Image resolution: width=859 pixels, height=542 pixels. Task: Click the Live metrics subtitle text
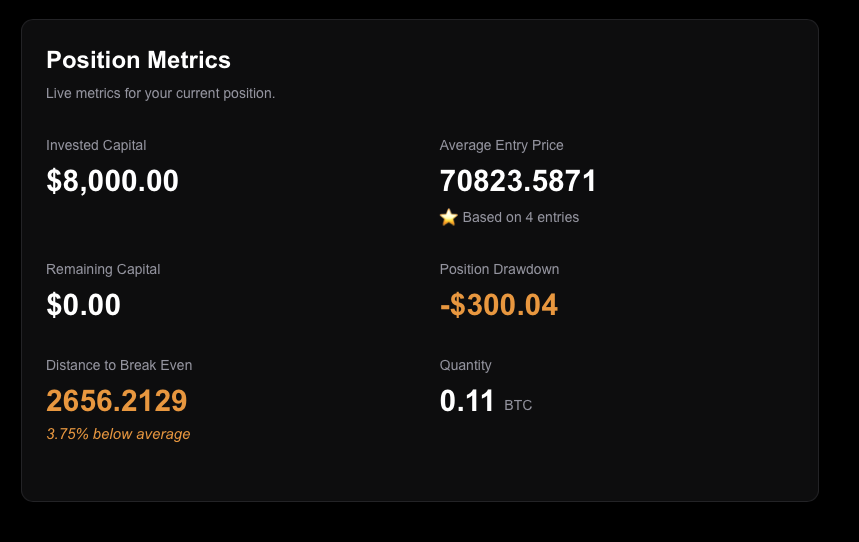tap(161, 94)
